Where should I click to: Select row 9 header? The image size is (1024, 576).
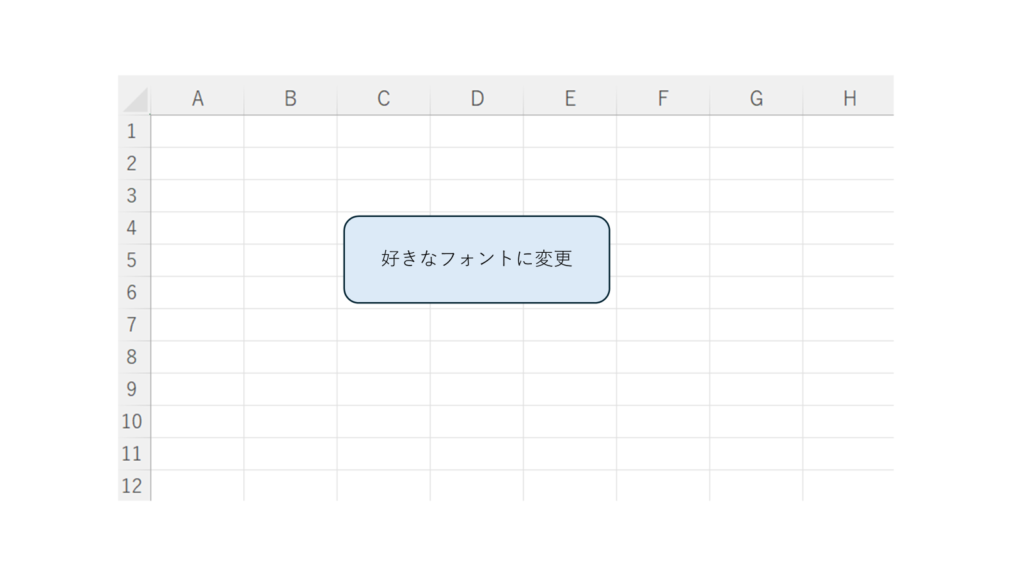click(x=132, y=389)
